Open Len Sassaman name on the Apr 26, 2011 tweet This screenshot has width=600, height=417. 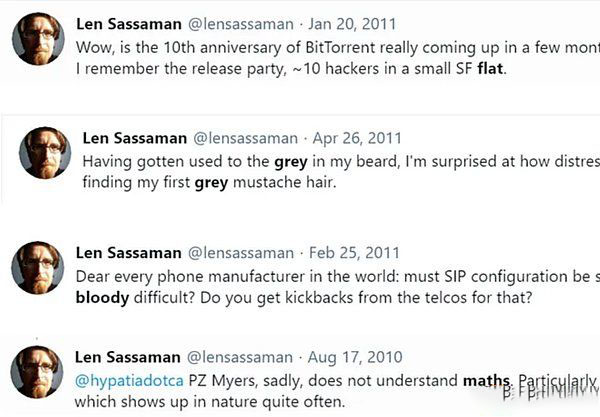pyautogui.click(x=135, y=138)
